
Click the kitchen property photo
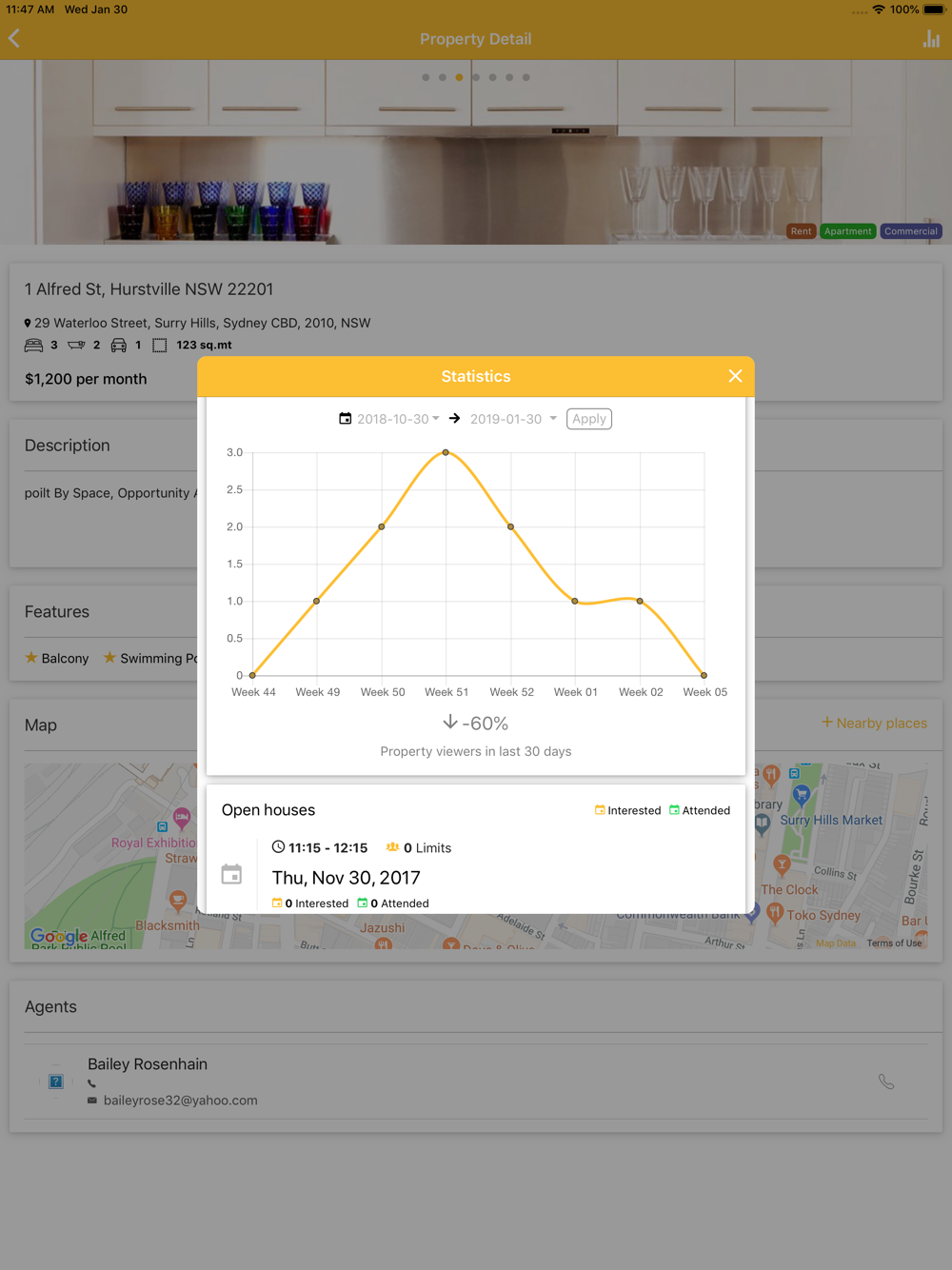(476, 152)
